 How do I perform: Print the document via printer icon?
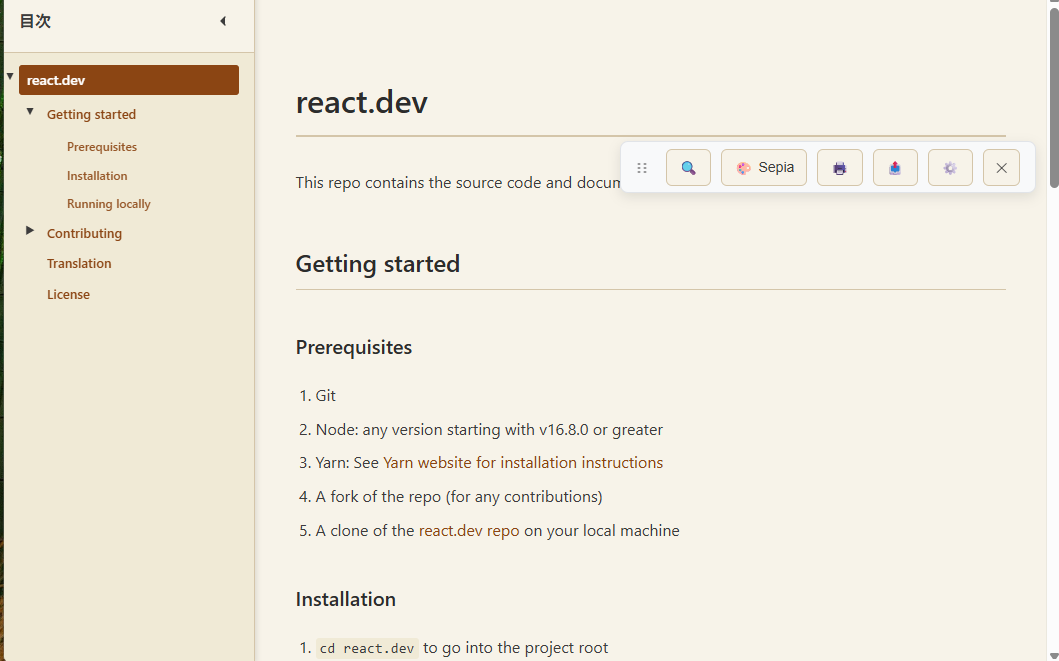pos(840,167)
